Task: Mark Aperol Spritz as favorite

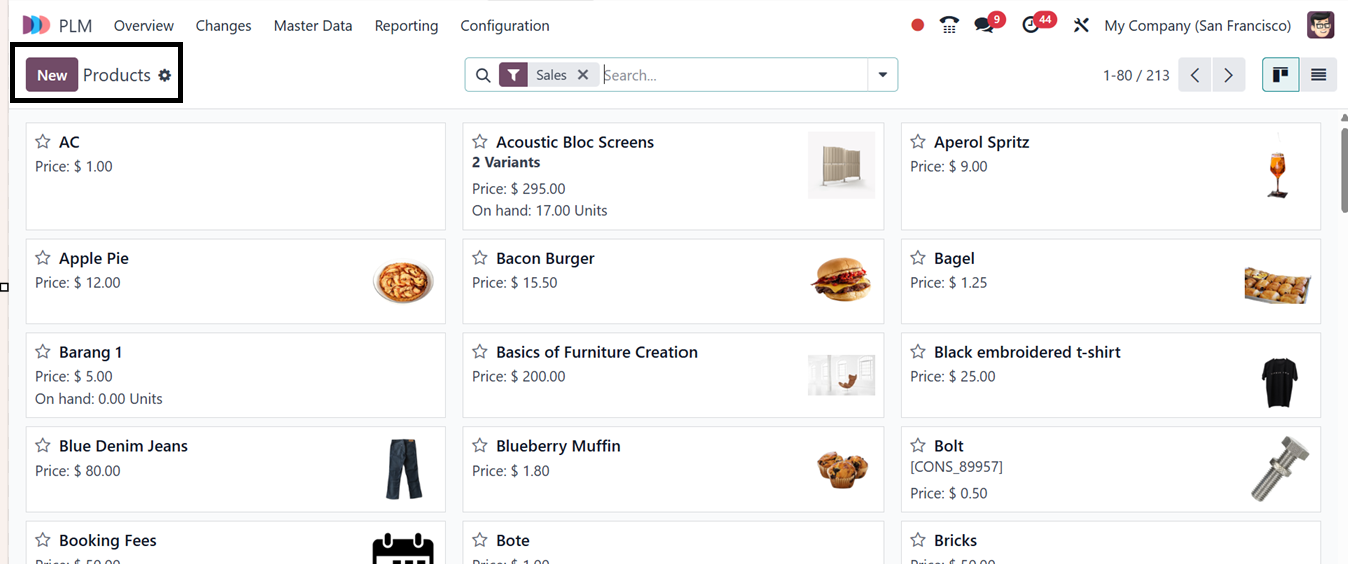Action: coord(918,142)
